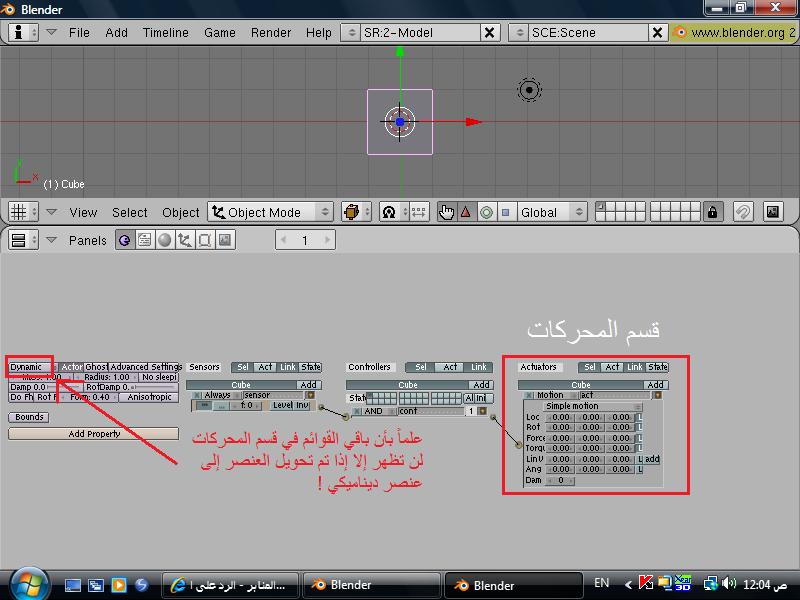Toggle Act in the Controllers header
The image size is (800, 600).
pos(450,367)
